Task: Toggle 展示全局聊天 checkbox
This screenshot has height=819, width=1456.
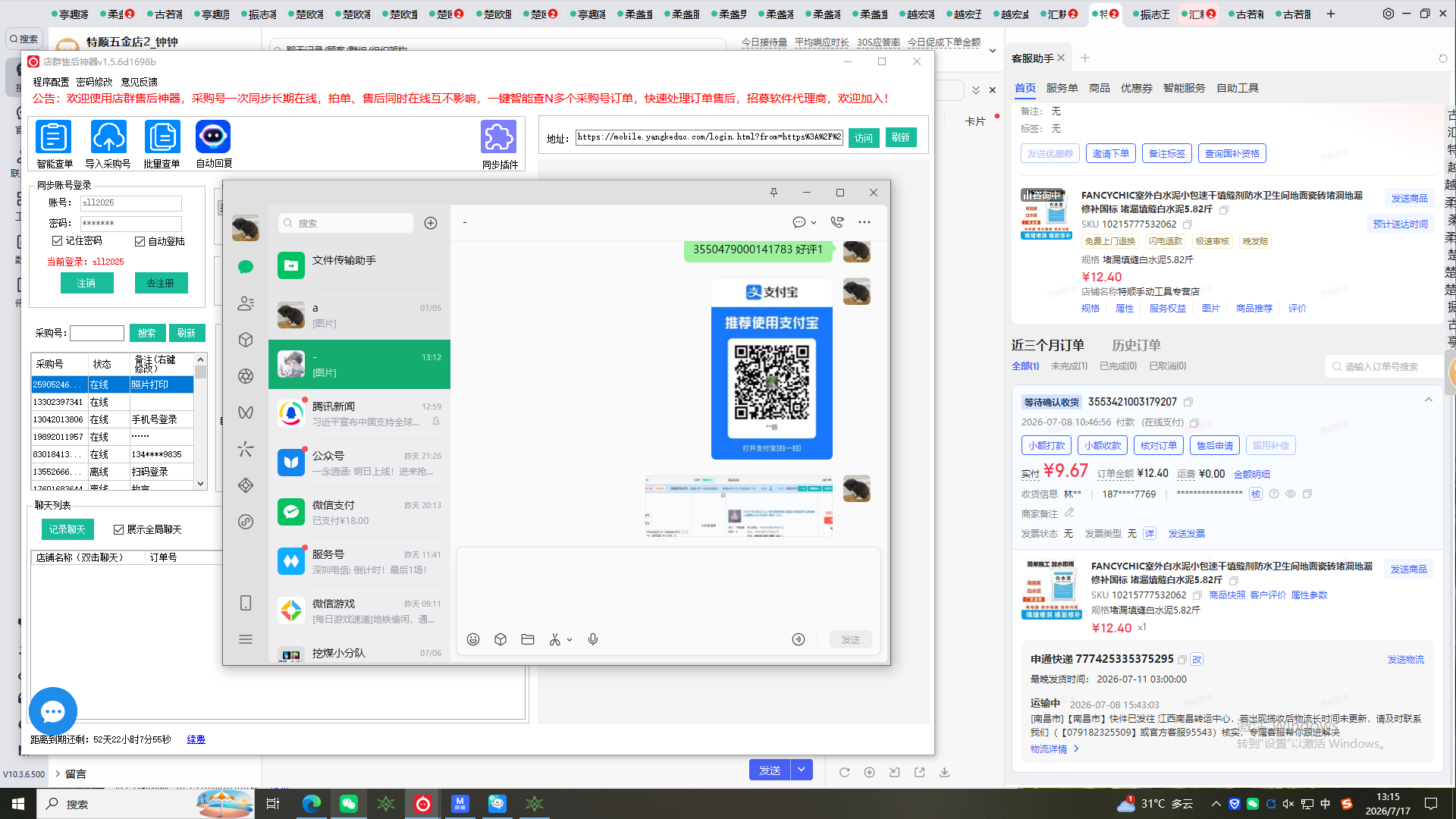Action: [x=119, y=529]
